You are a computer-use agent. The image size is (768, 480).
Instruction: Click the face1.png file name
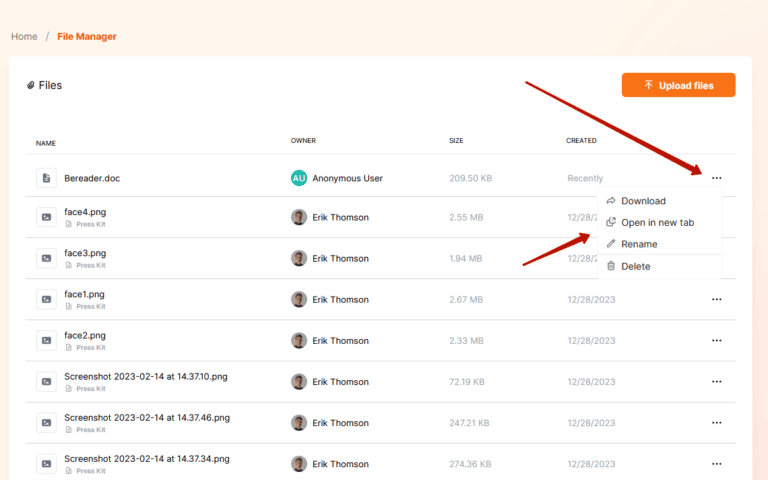[84, 294]
